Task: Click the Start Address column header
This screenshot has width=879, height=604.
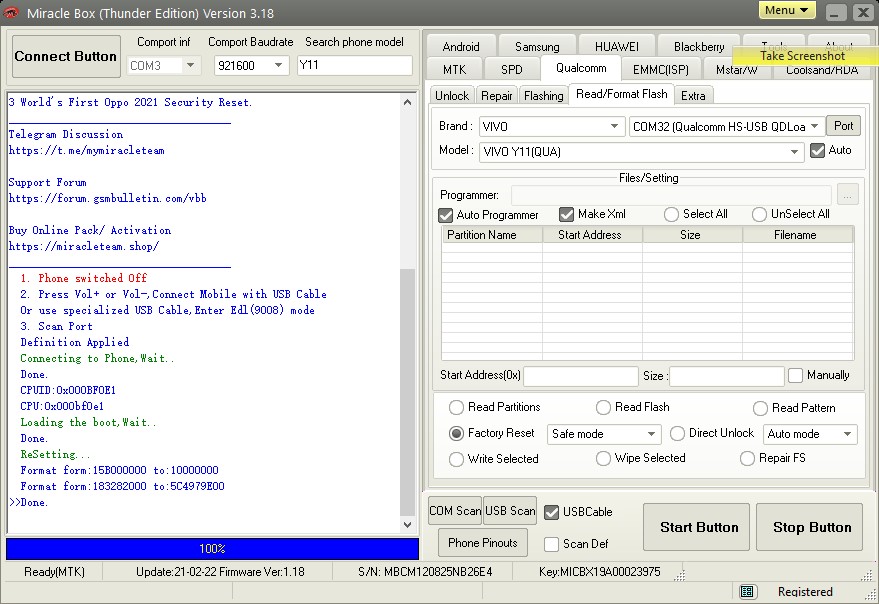Action: pos(592,235)
